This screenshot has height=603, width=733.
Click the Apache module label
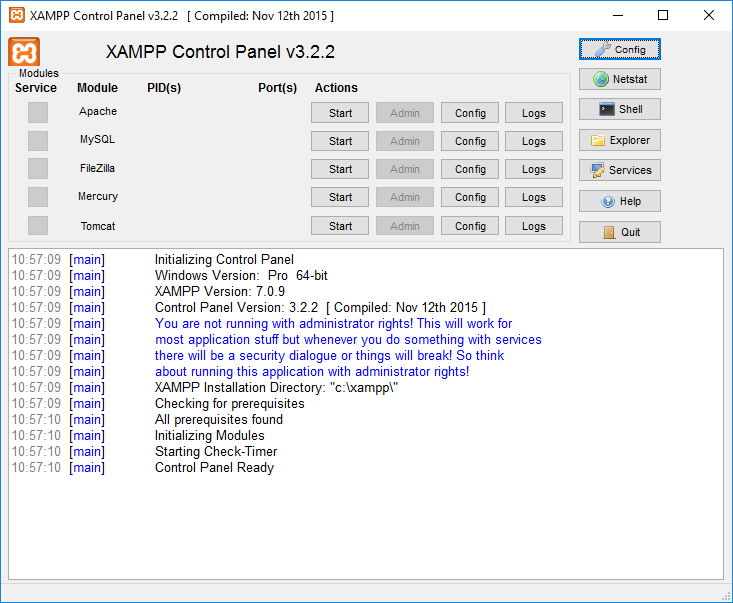tap(98, 111)
